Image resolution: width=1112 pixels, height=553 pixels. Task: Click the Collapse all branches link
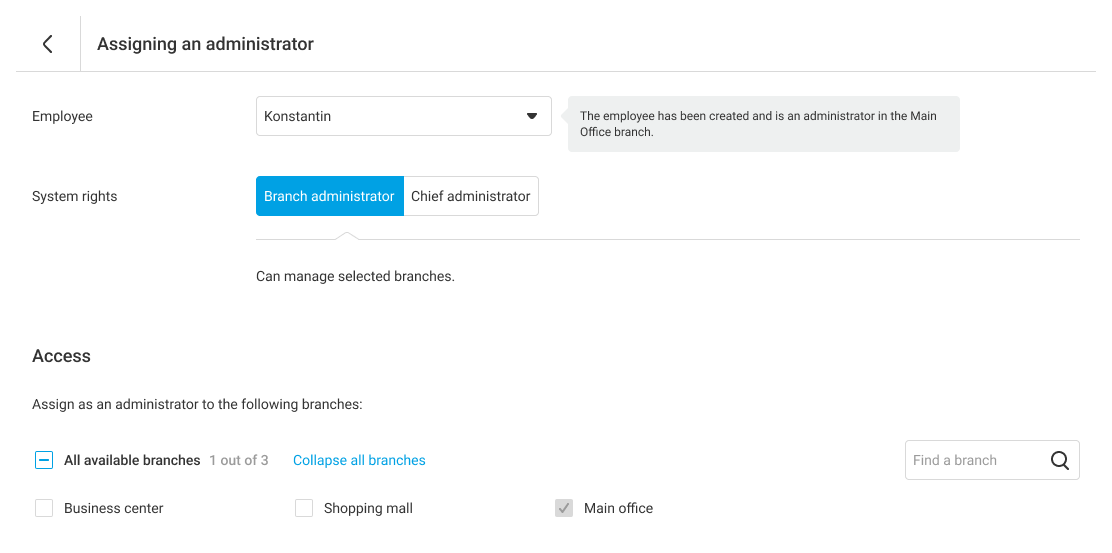(x=359, y=460)
